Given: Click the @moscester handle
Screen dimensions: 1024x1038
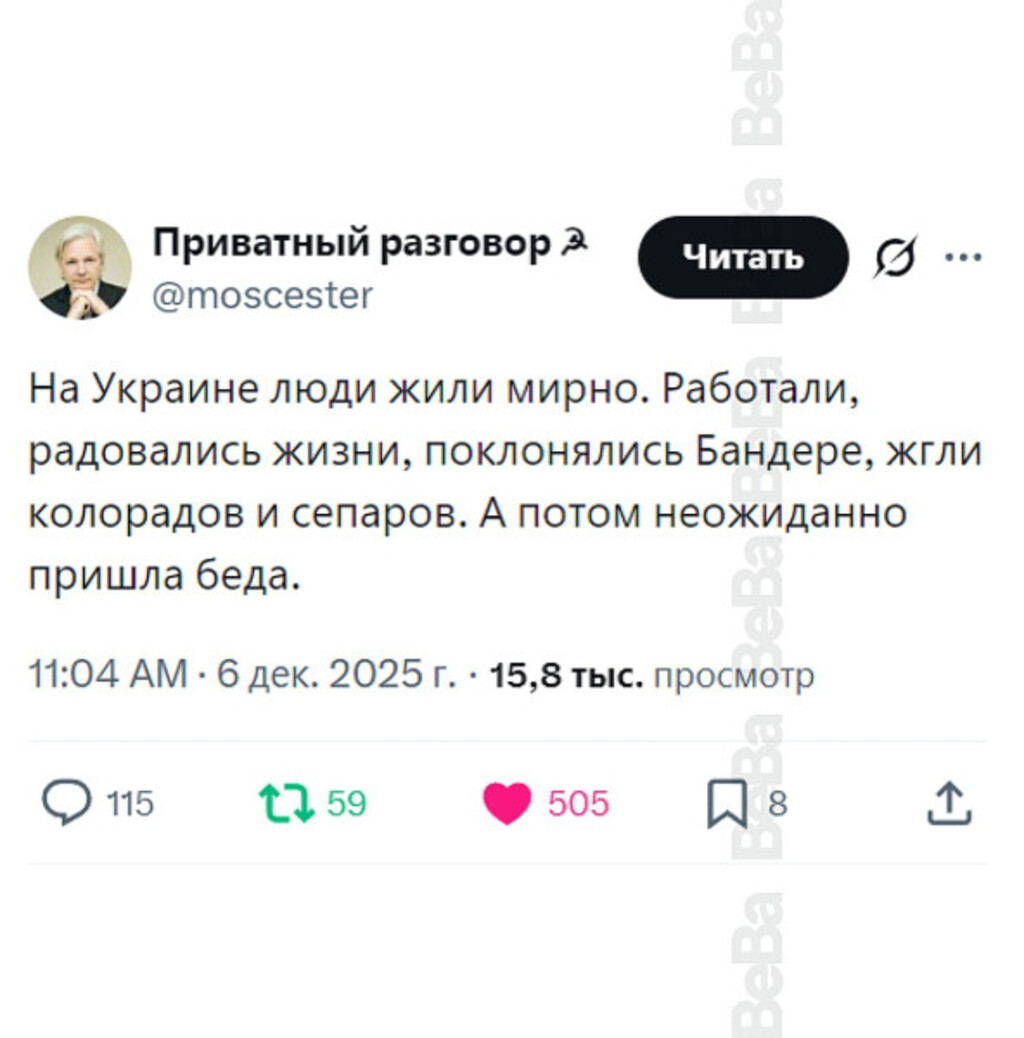Looking at the screenshot, I should [x=261, y=295].
